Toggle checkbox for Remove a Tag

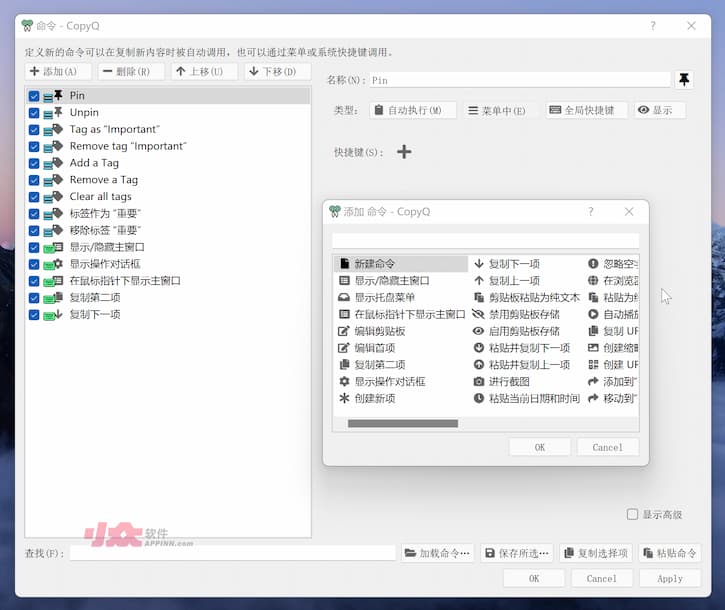pyautogui.click(x=34, y=180)
